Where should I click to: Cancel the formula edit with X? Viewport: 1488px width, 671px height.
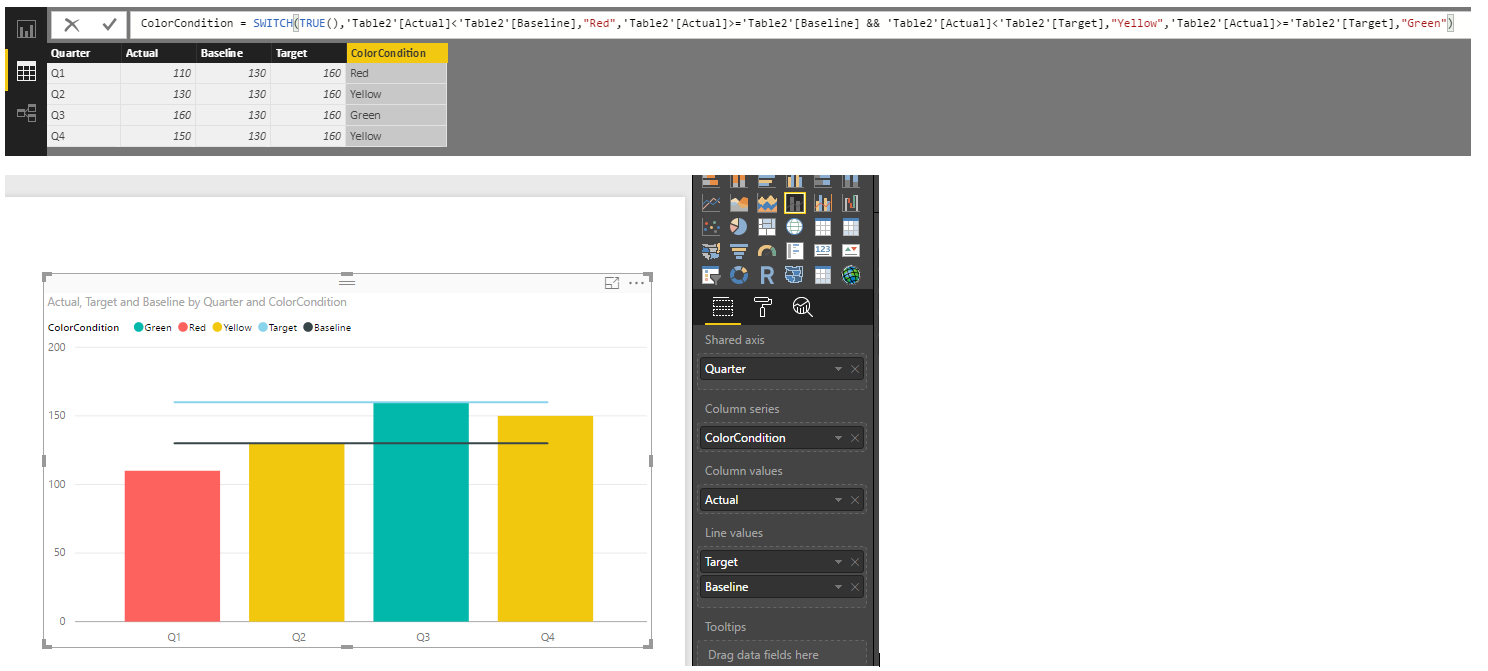(x=72, y=25)
